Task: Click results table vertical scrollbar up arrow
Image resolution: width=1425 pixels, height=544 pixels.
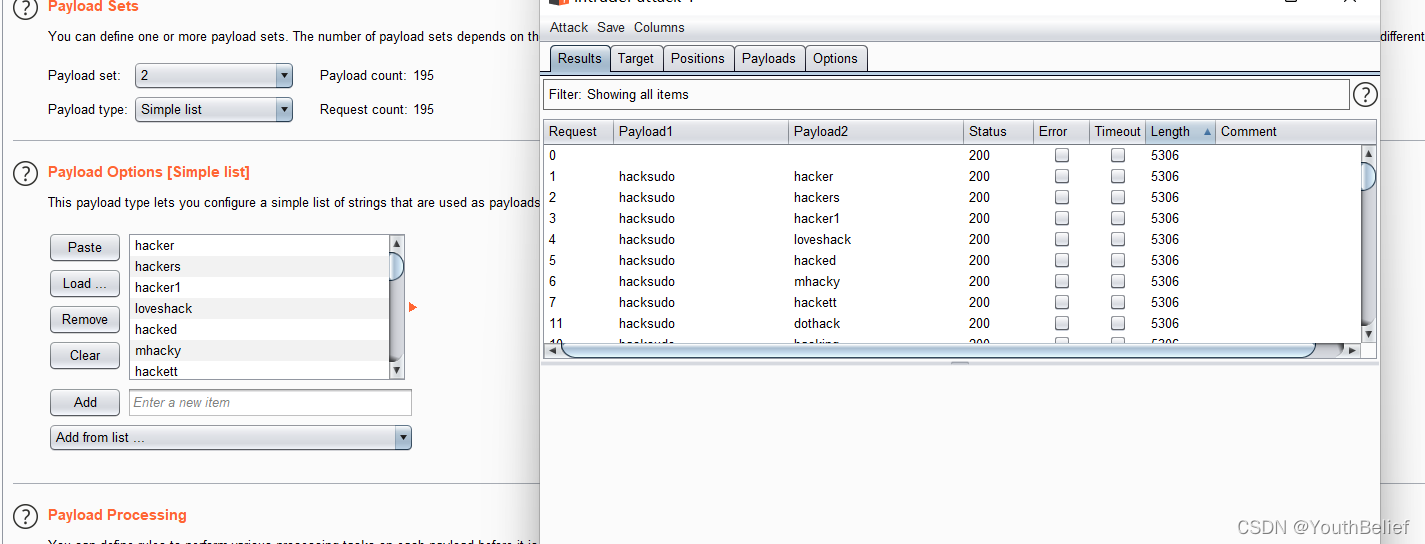Action: coord(1369,153)
